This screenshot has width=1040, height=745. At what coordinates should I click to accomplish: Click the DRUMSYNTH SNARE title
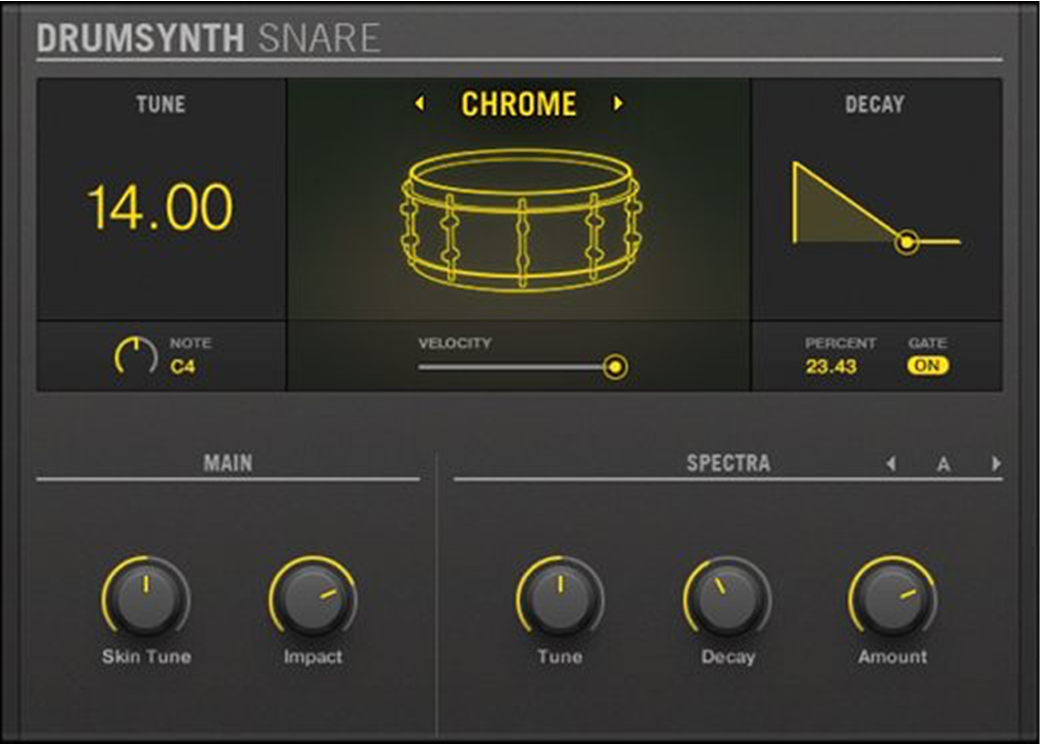[x=208, y=38]
